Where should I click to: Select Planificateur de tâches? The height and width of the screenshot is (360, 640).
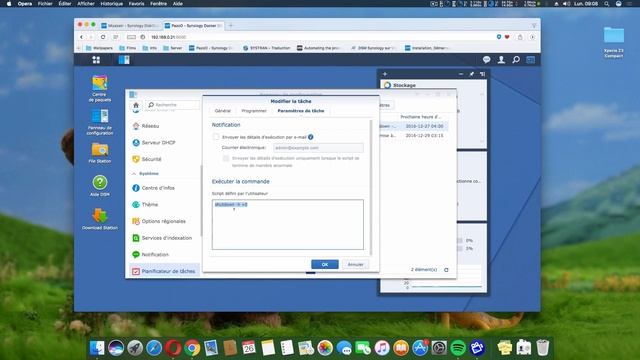pyautogui.click(x=164, y=271)
